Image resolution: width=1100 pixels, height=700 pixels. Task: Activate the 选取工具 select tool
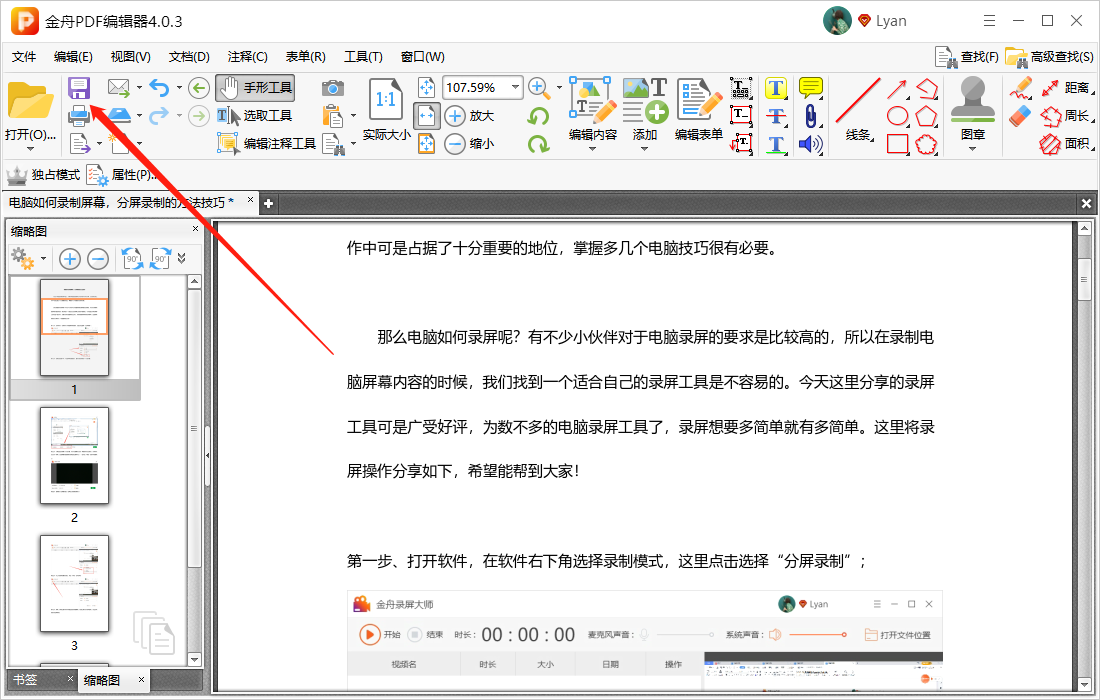click(x=255, y=116)
